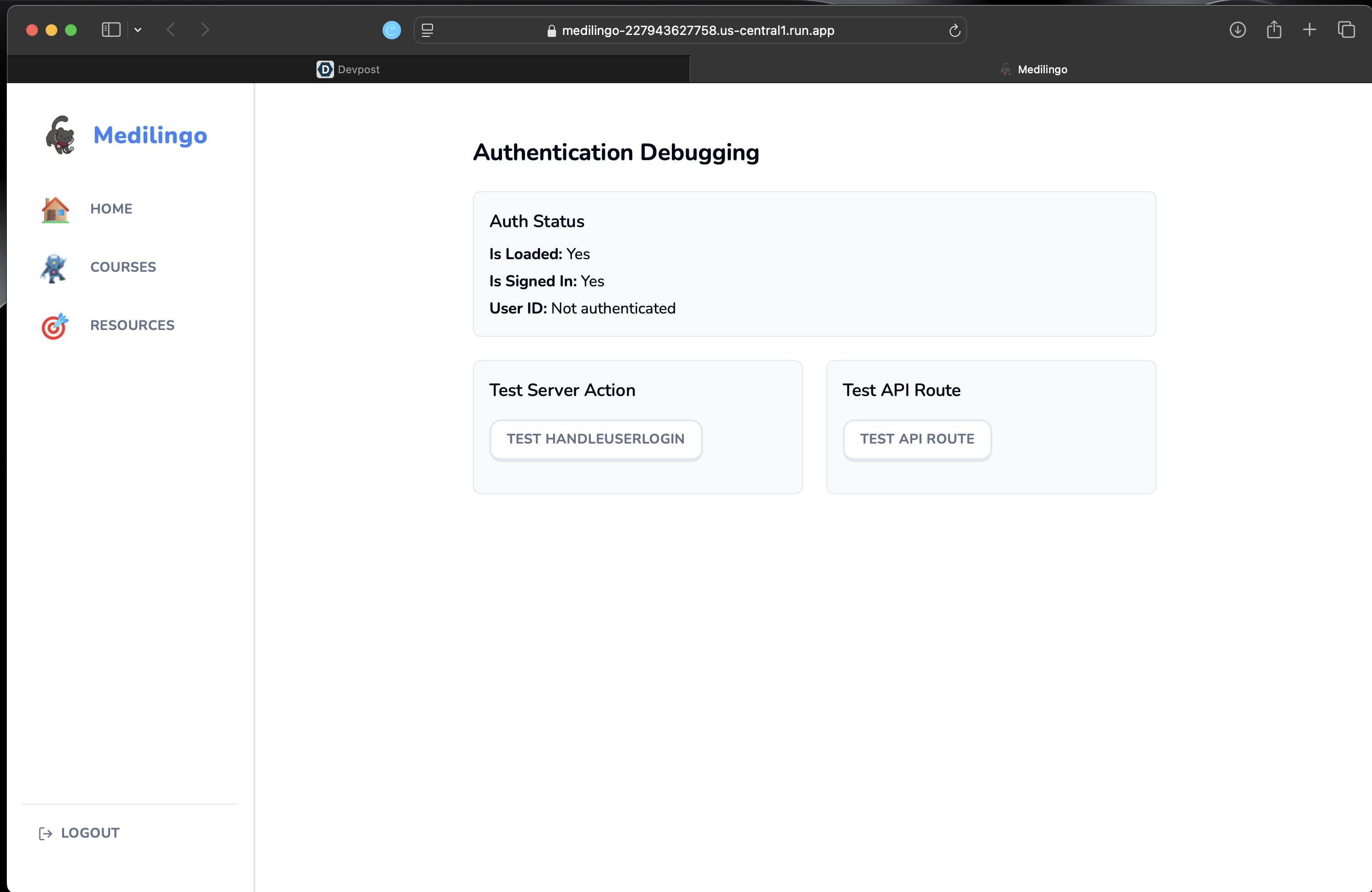Screen dimensions: 1372x892
Task: Open a new tab with plus icon
Action: coord(1309,30)
